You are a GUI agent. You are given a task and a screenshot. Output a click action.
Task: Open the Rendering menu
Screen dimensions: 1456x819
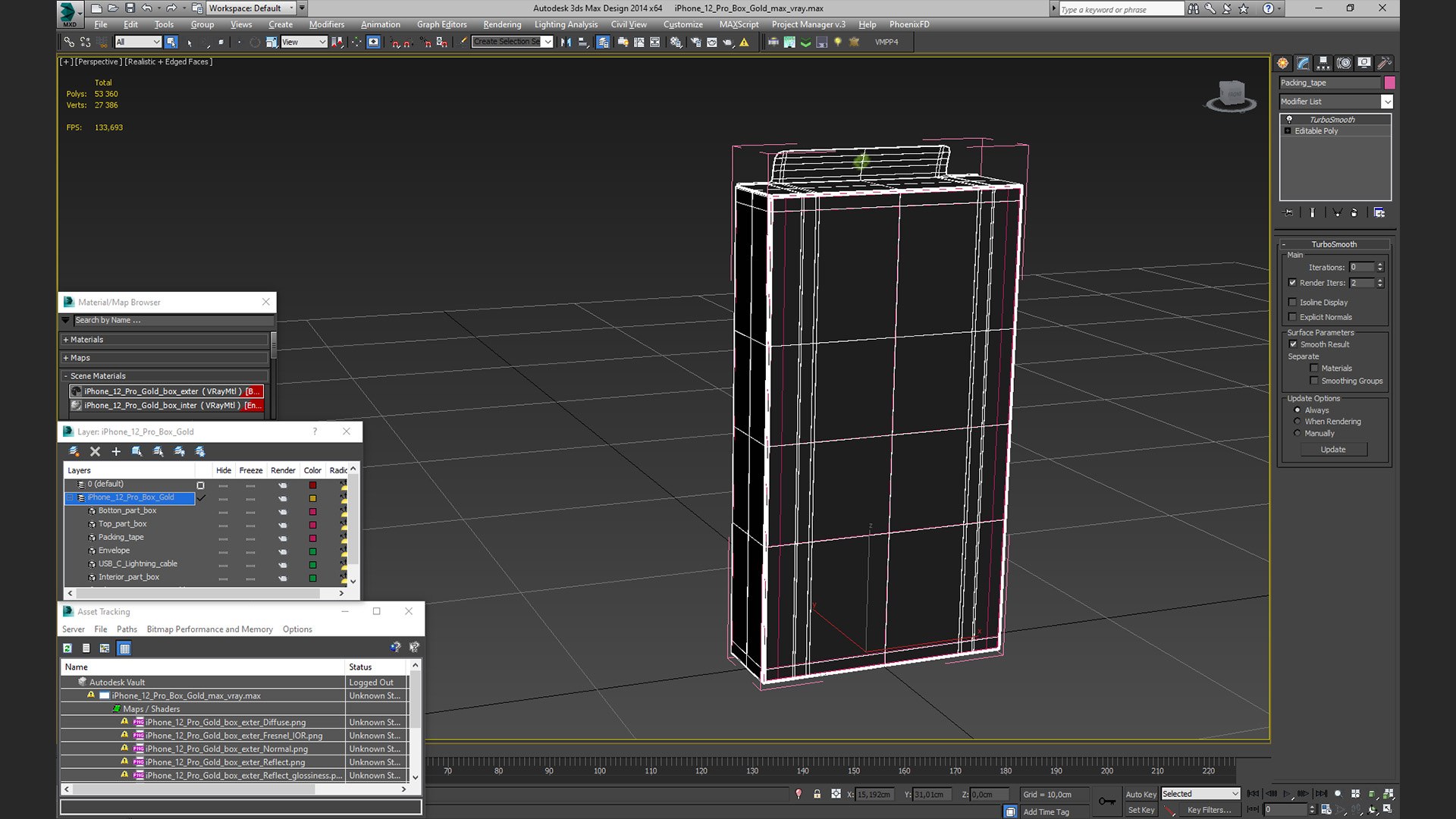point(501,24)
